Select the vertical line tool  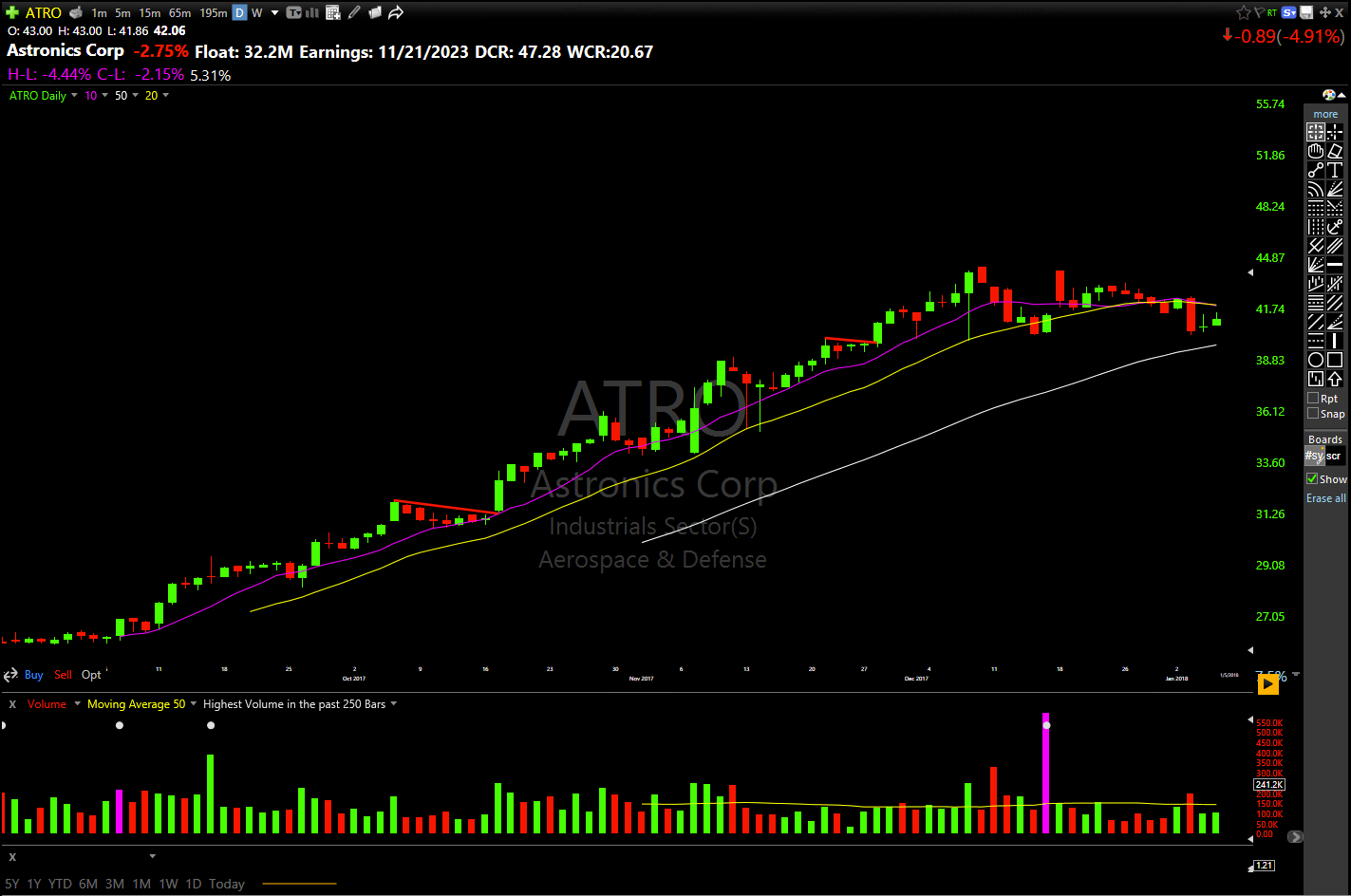[1335, 341]
